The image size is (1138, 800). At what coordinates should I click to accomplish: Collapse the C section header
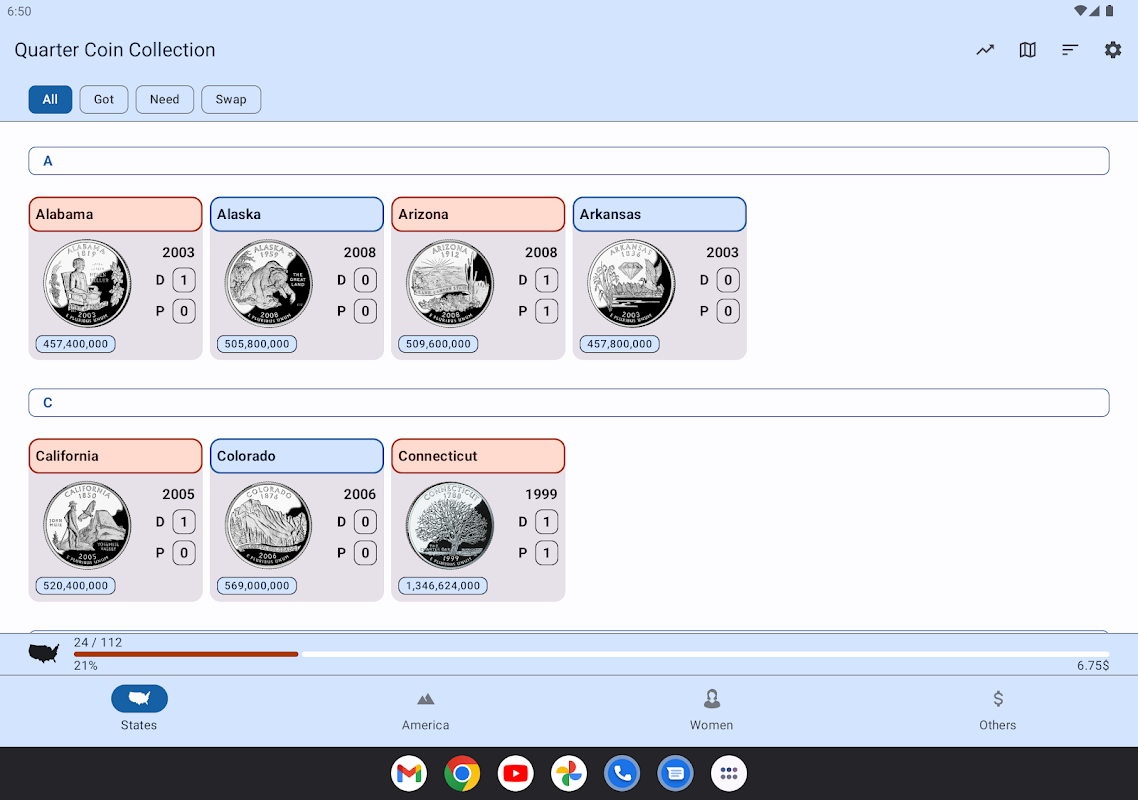[x=569, y=403]
